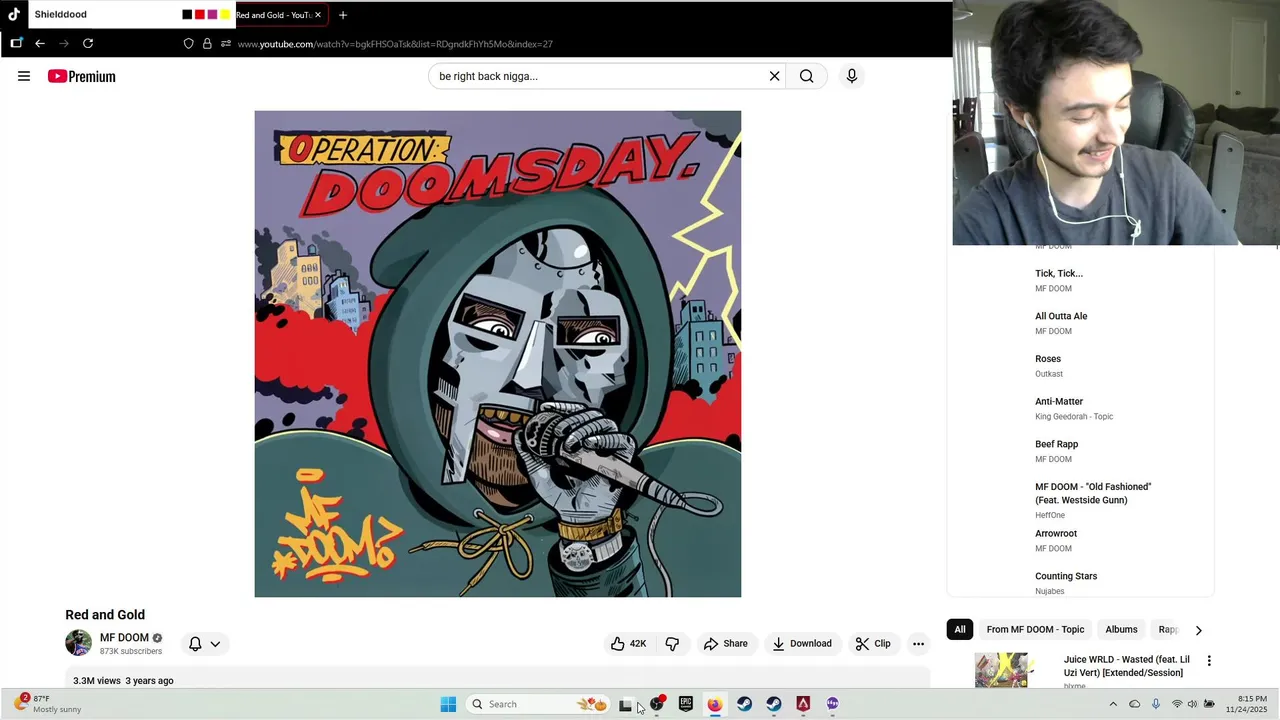
Task: Click the Windows taskbar Search box
Action: point(537,704)
